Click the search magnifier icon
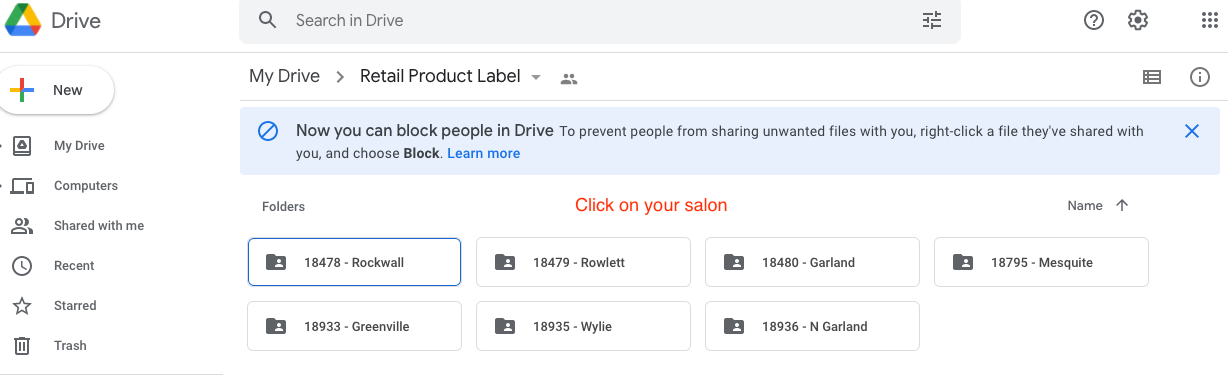1228x380 pixels. tap(267, 20)
